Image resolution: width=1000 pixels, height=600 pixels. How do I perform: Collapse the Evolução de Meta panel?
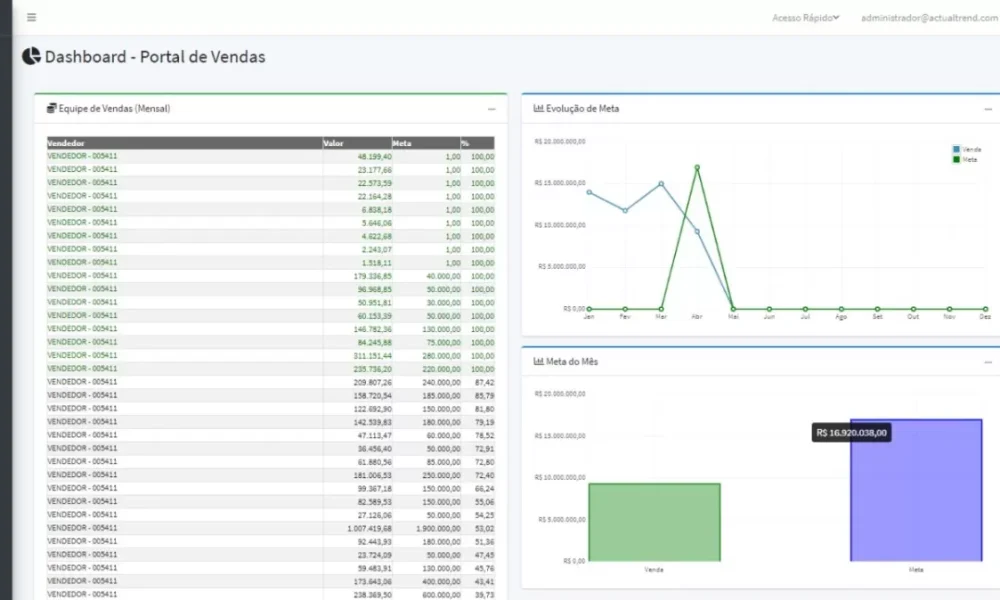pyautogui.click(x=988, y=109)
